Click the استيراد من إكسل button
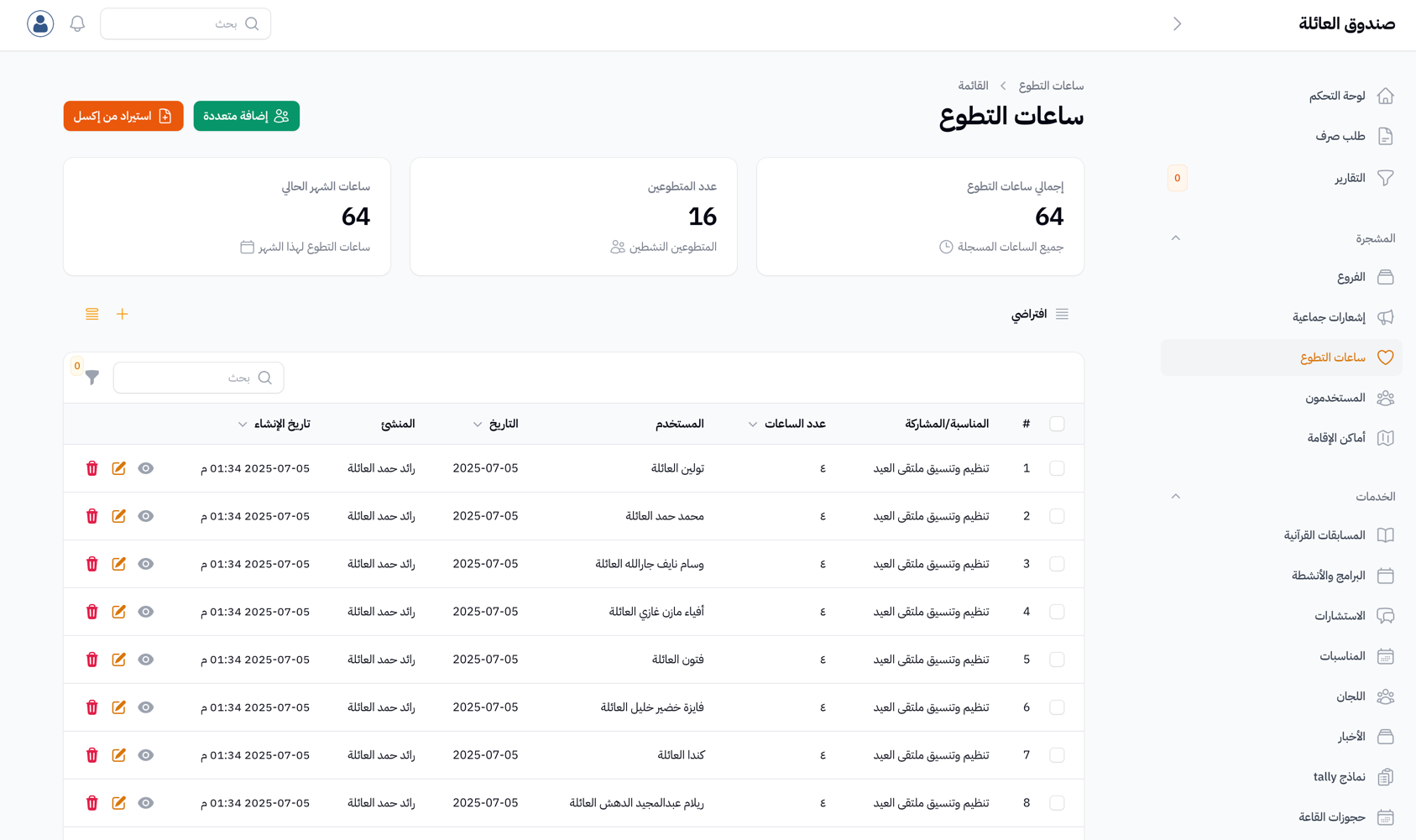The height and width of the screenshot is (840, 1416). point(123,116)
